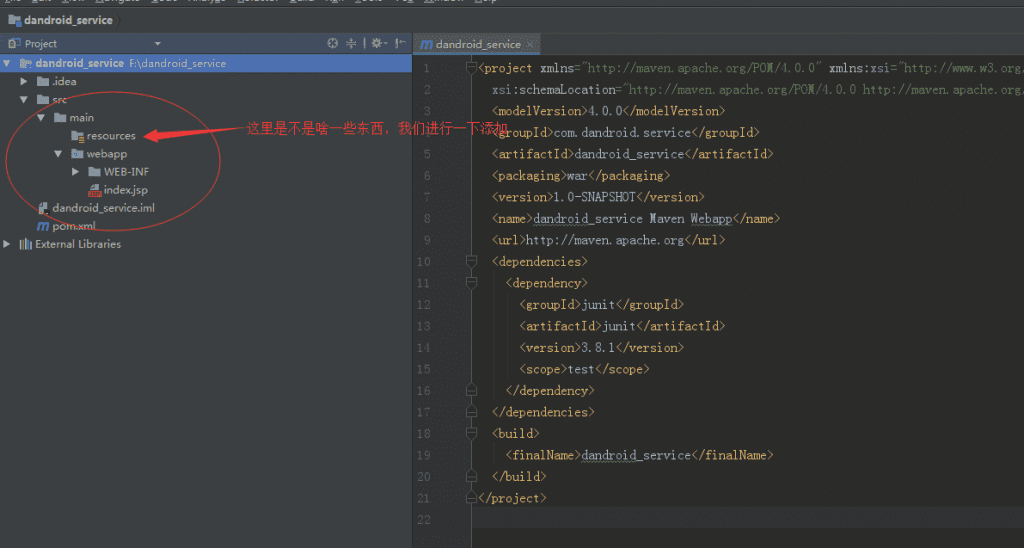The width and height of the screenshot is (1024, 548).
Task: Click the scroll from source target icon
Action: pyautogui.click(x=333, y=44)
